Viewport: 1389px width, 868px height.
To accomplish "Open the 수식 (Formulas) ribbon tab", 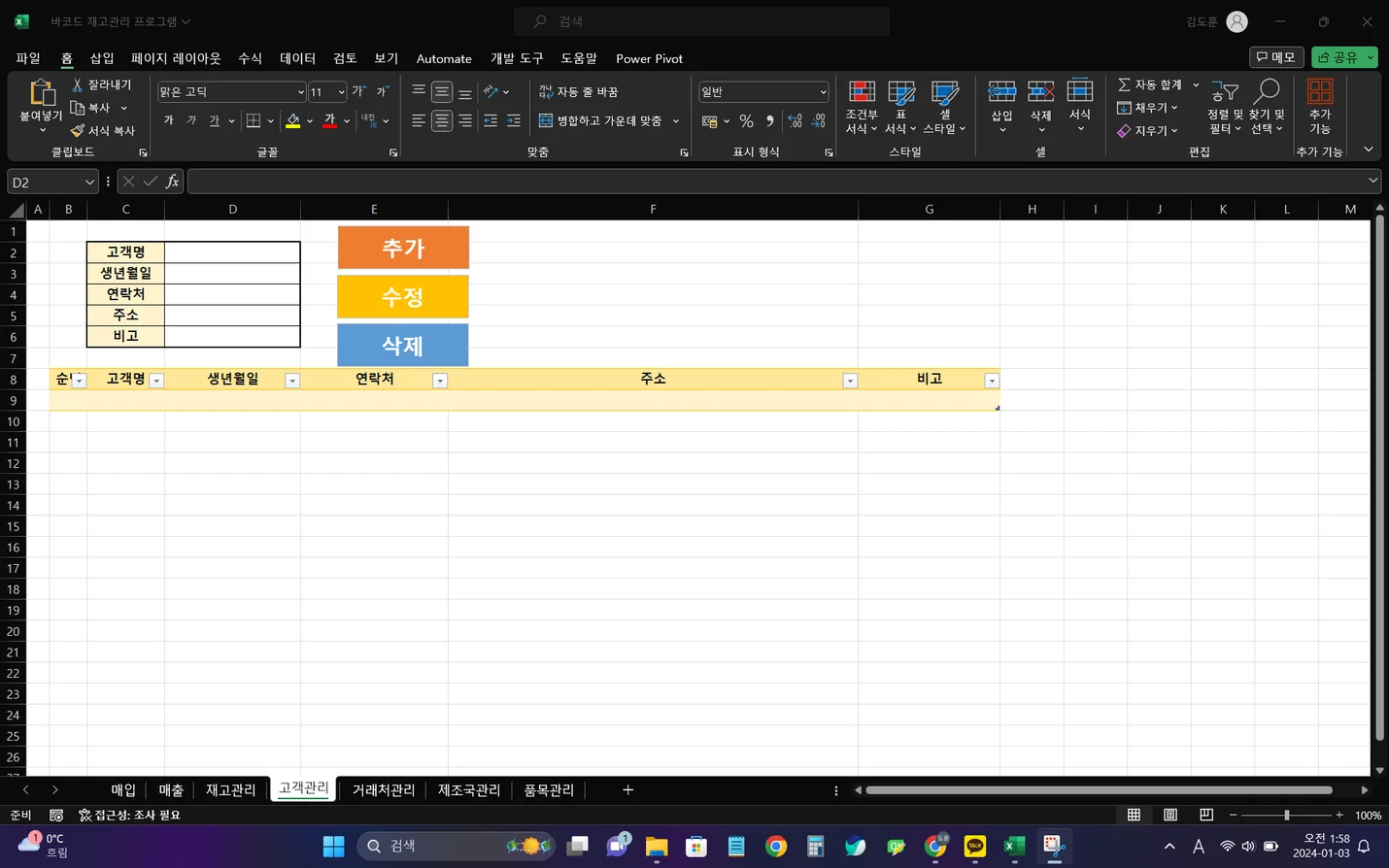I will click(251, 58).
